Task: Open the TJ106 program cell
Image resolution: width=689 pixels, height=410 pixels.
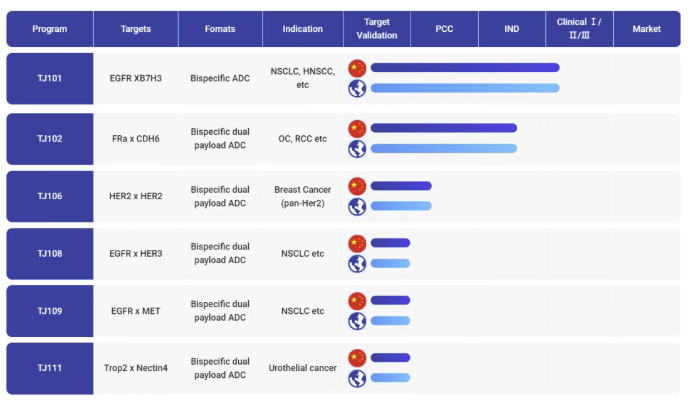Action: [x=49, y=196]
